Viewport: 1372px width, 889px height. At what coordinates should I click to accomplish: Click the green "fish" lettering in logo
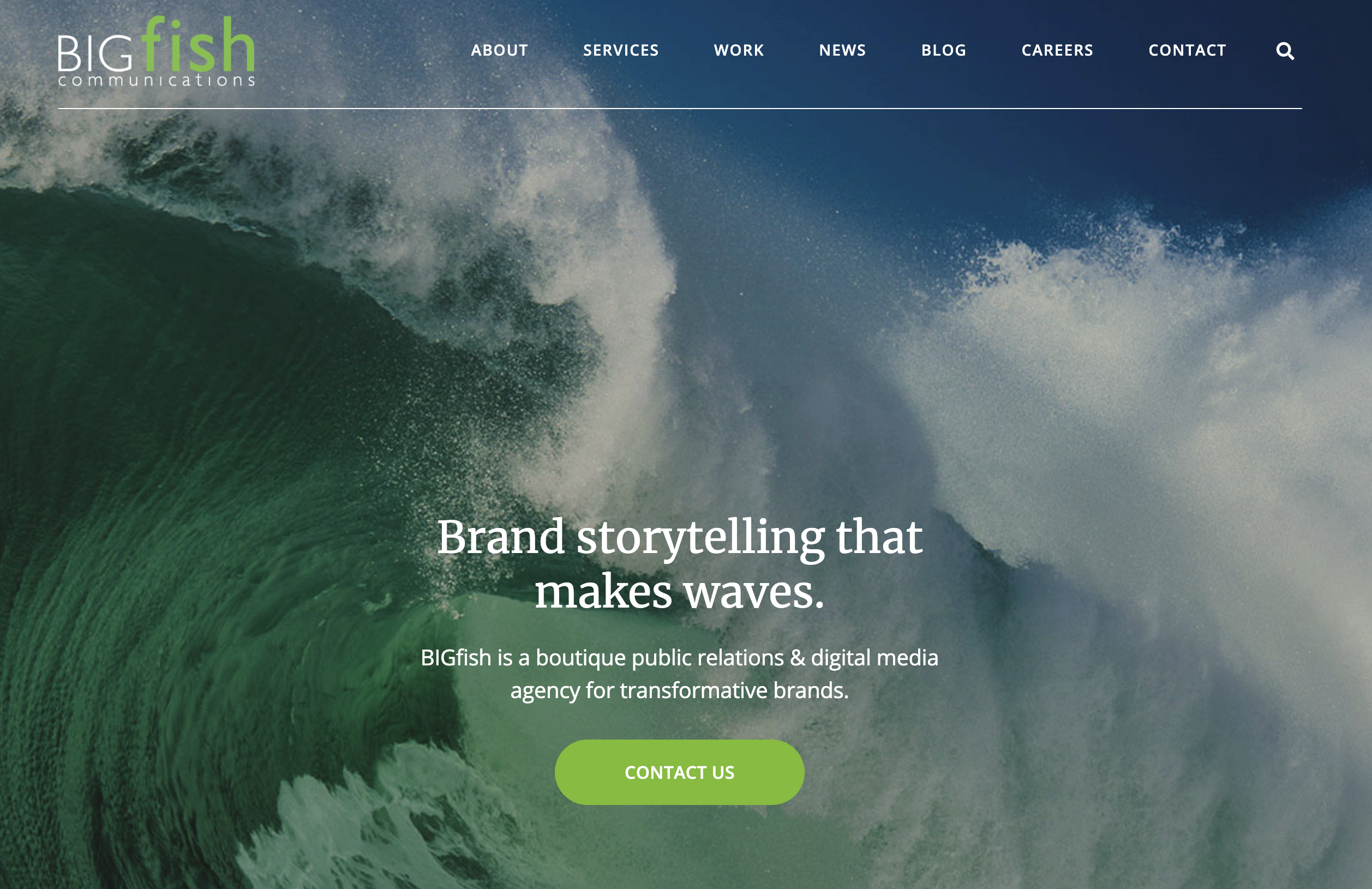coord(197,44)
